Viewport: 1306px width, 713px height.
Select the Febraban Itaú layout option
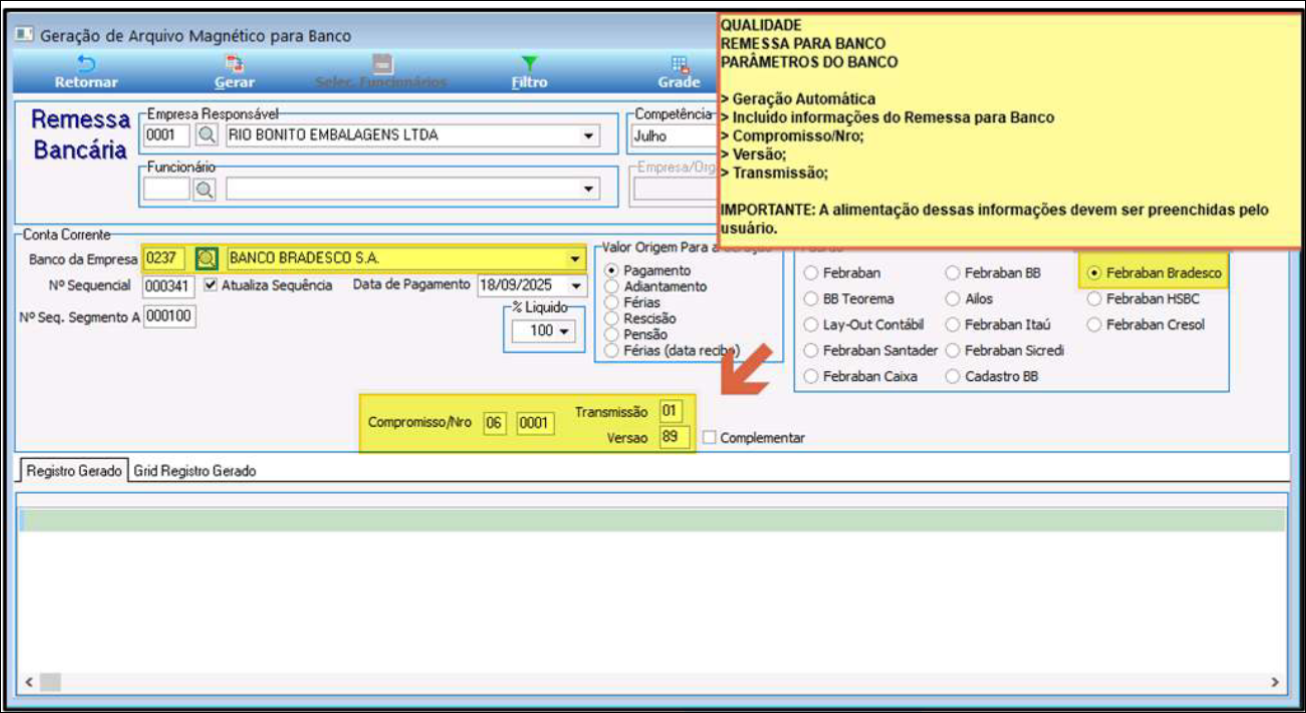click(953, 325)
